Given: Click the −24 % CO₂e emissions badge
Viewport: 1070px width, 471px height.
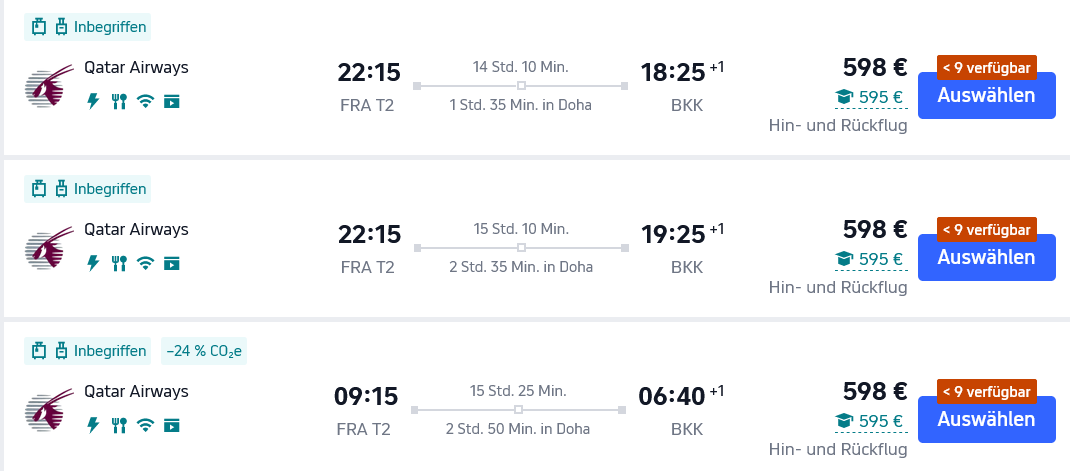Looking at the screenshot, I should [205, 351].
